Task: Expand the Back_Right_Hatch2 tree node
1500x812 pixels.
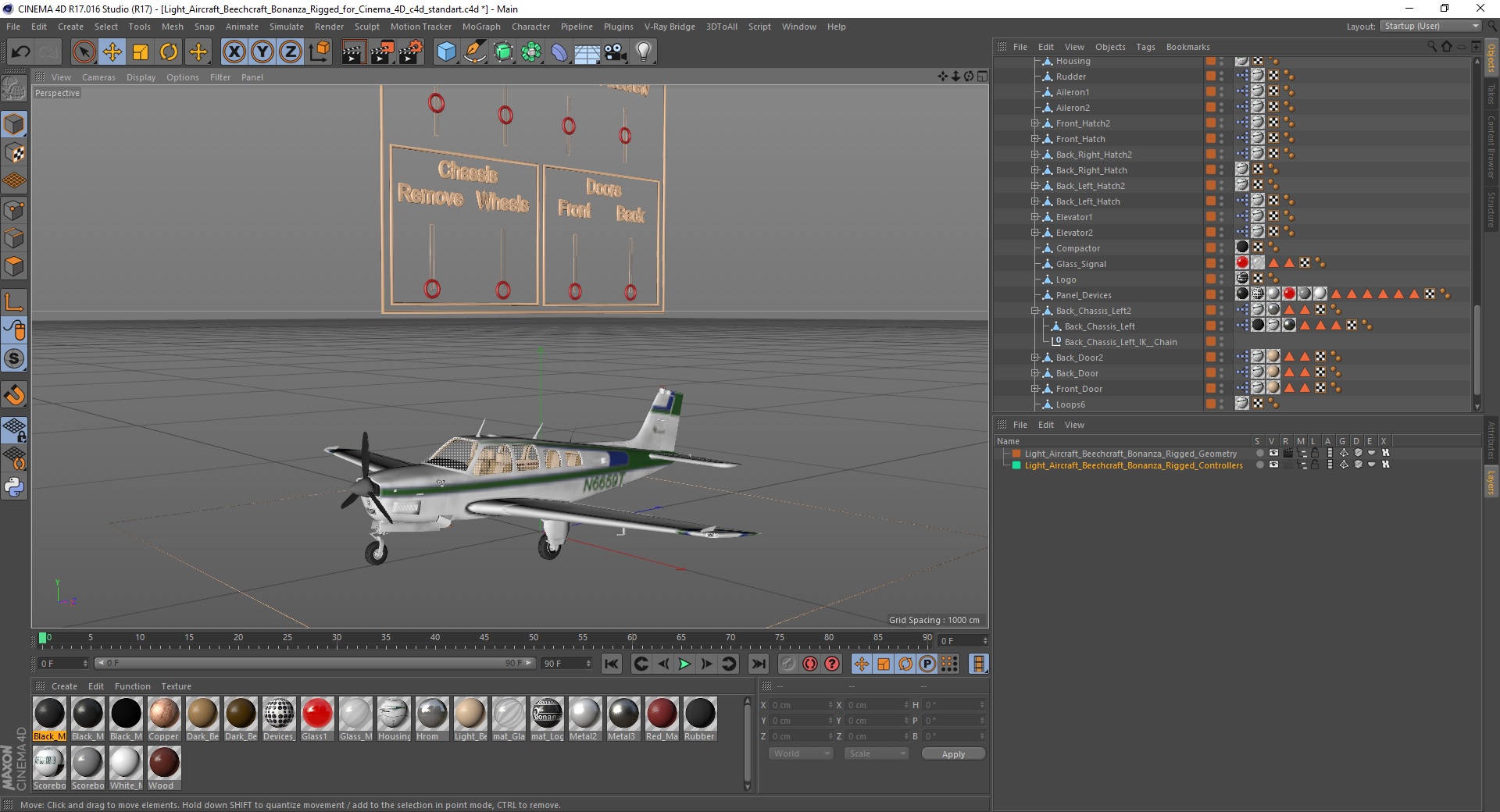Action: click(1034, 155)
